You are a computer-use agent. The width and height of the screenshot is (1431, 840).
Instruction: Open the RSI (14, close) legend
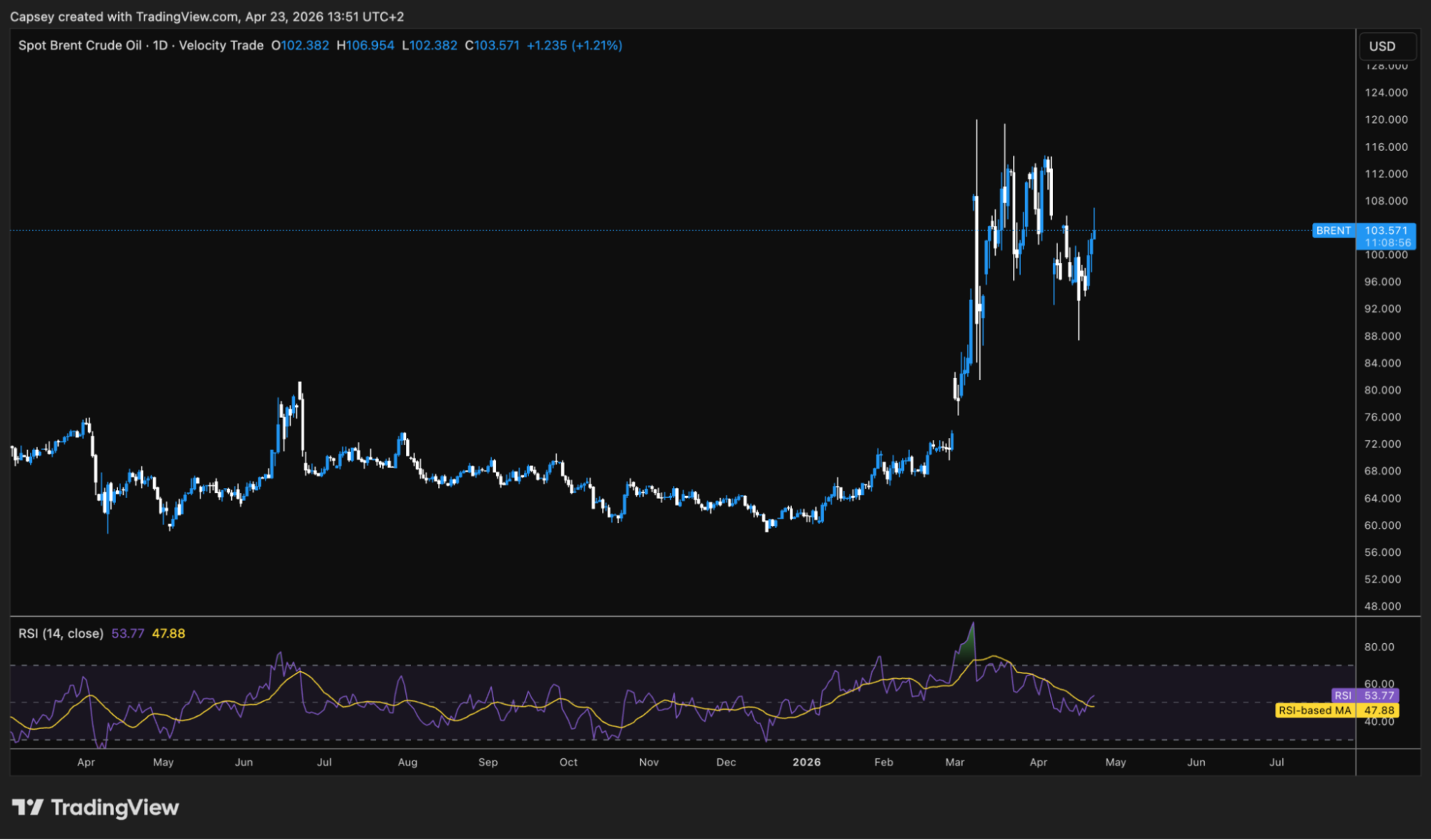tap(61, 633)
